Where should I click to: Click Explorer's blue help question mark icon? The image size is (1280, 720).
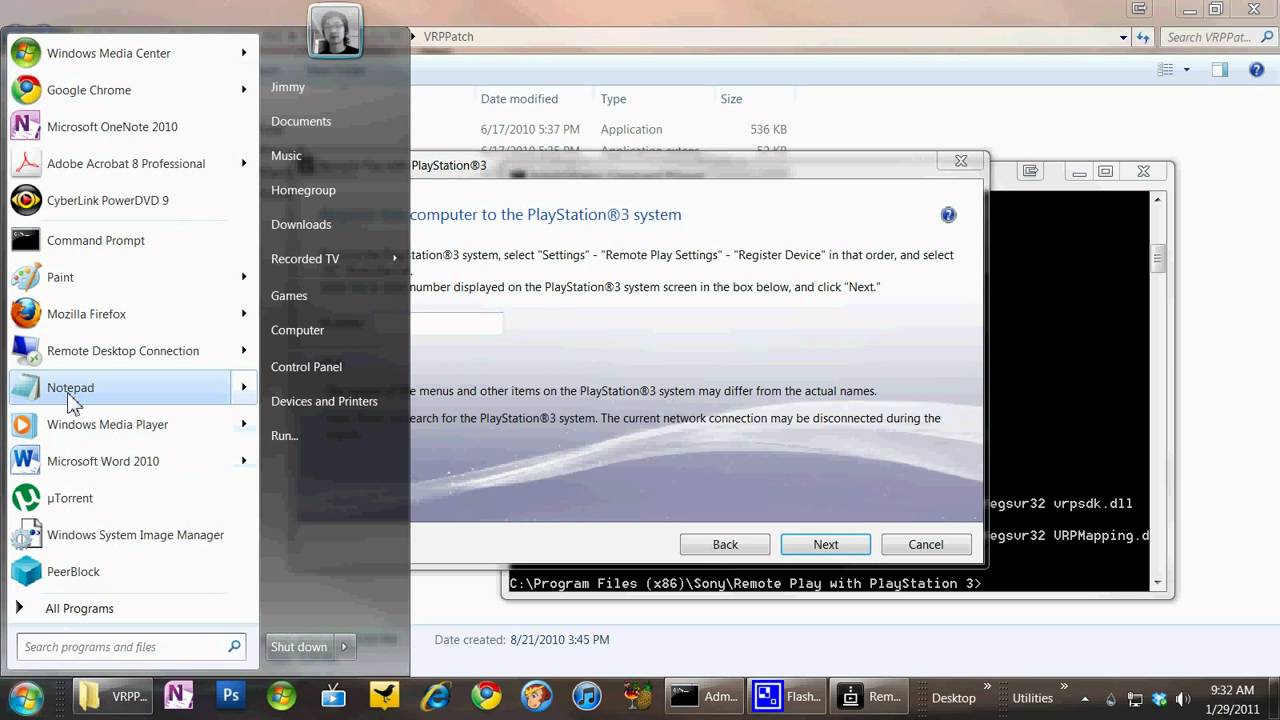(x=1257, y=70)
